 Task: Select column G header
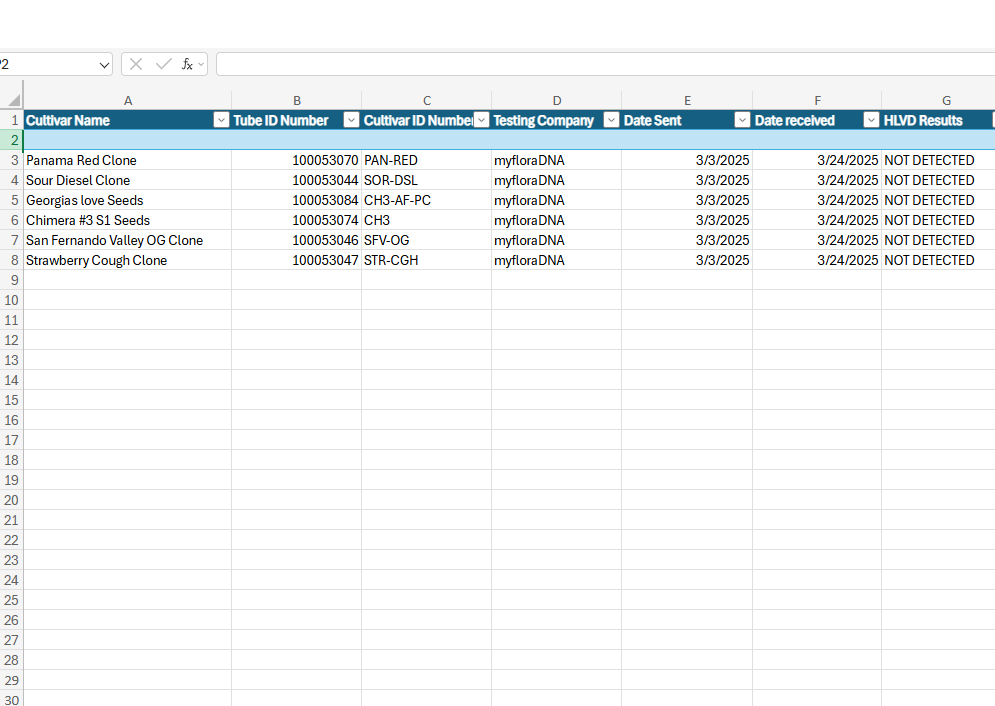946,100
